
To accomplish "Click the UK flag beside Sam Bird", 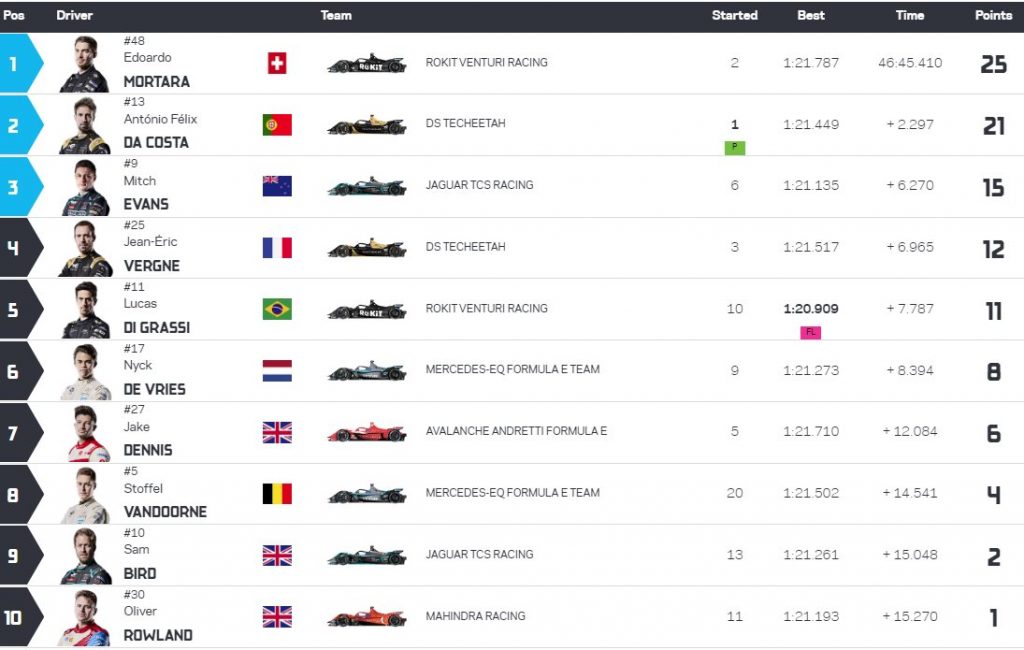I will click(x=277, y=555).
